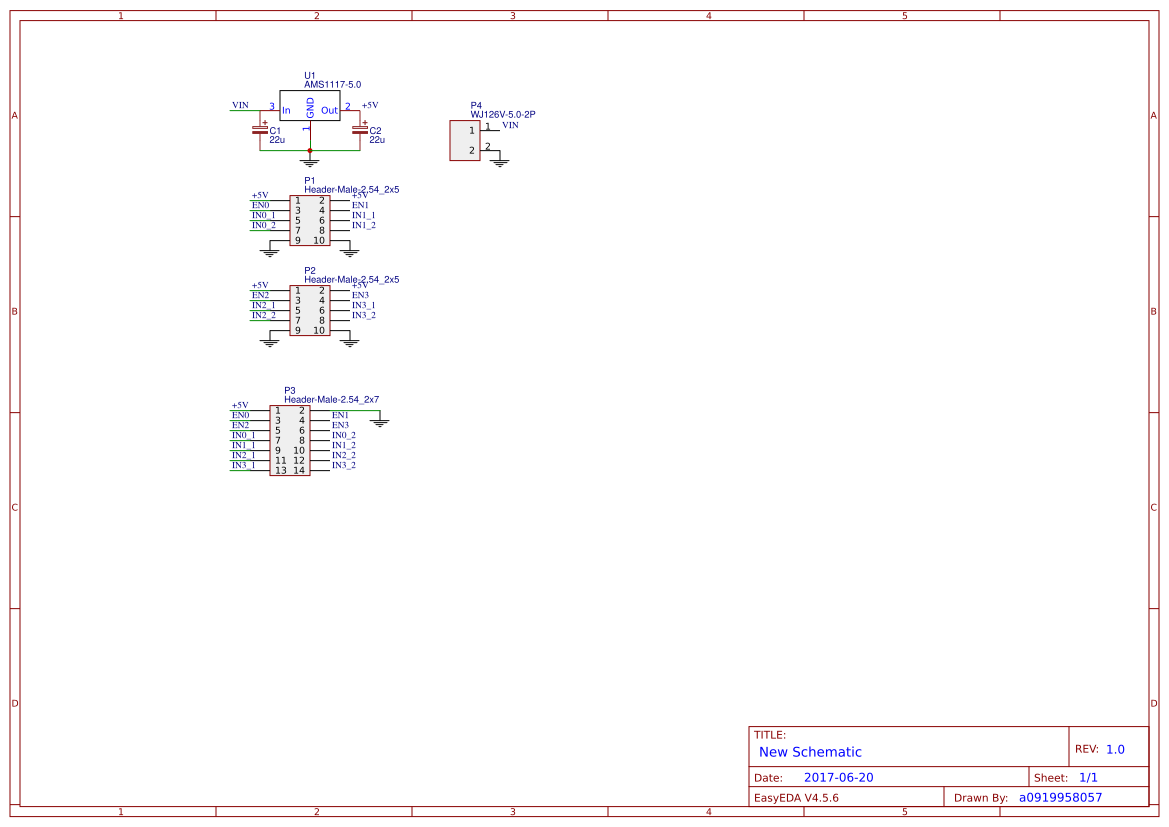Select the WJ126V-5.0-2P connector P4
The height and width of the screenshot is (827, 1169).
(464, 140)
